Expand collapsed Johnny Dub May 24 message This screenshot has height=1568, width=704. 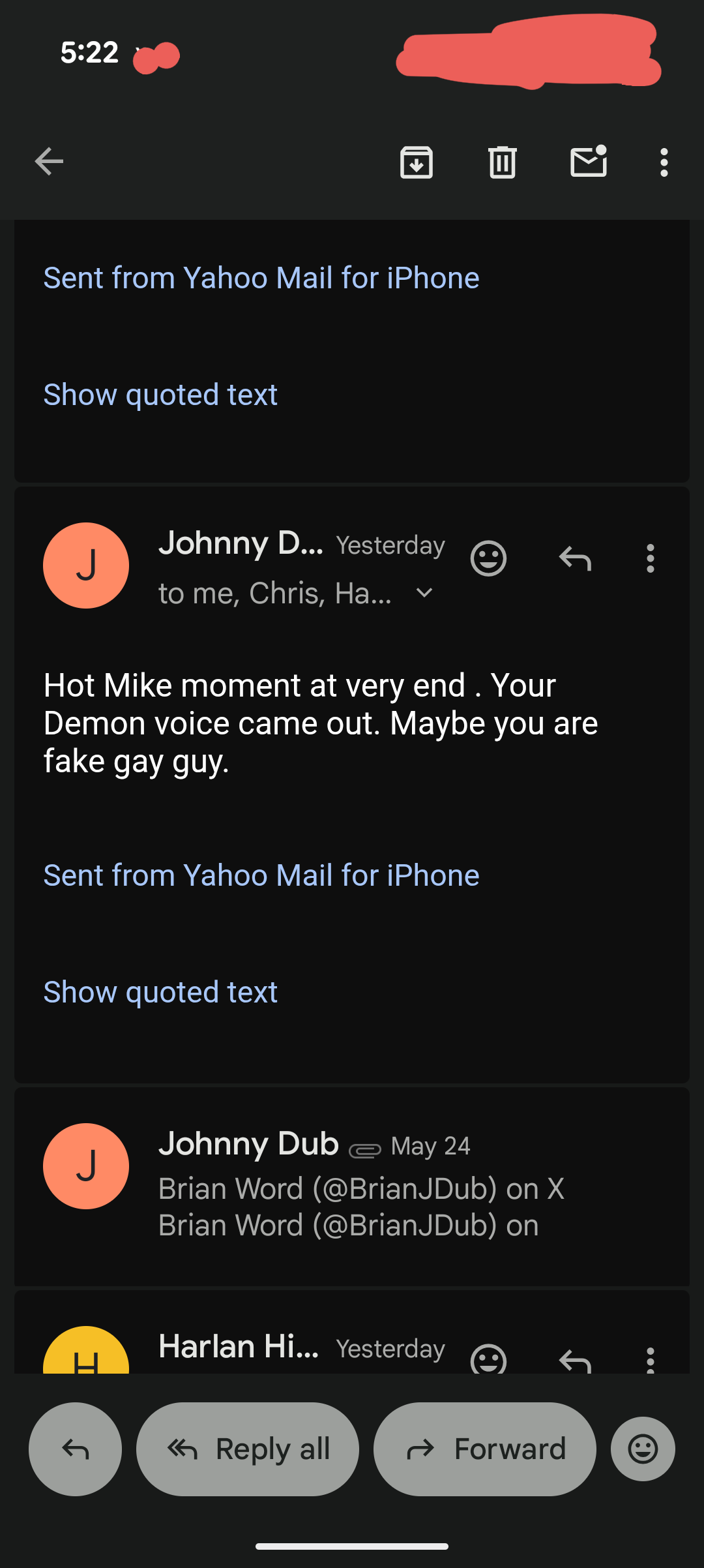click(x=352, y=1186)
